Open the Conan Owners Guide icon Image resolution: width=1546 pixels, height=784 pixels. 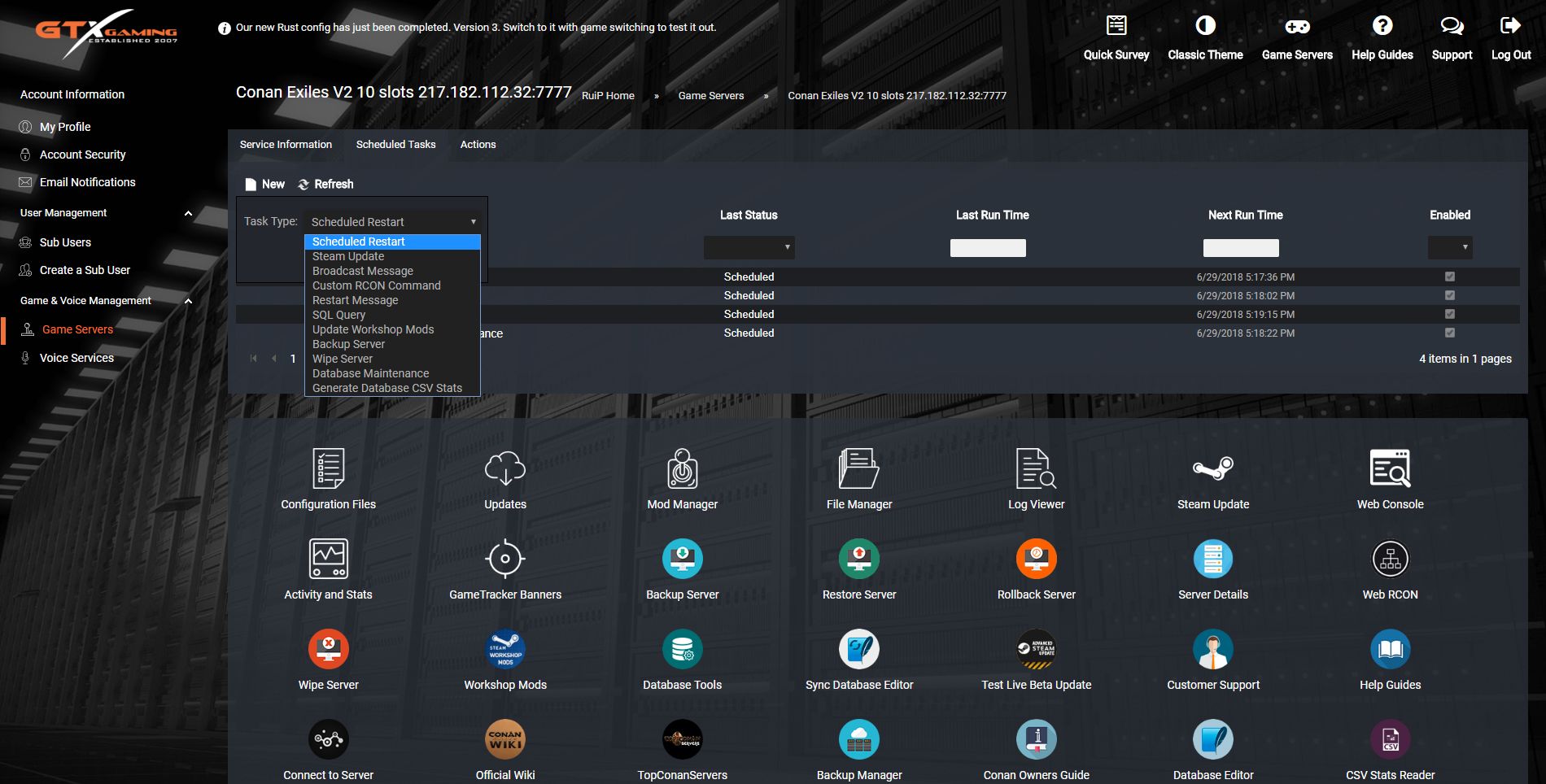tap(1036, 739)
